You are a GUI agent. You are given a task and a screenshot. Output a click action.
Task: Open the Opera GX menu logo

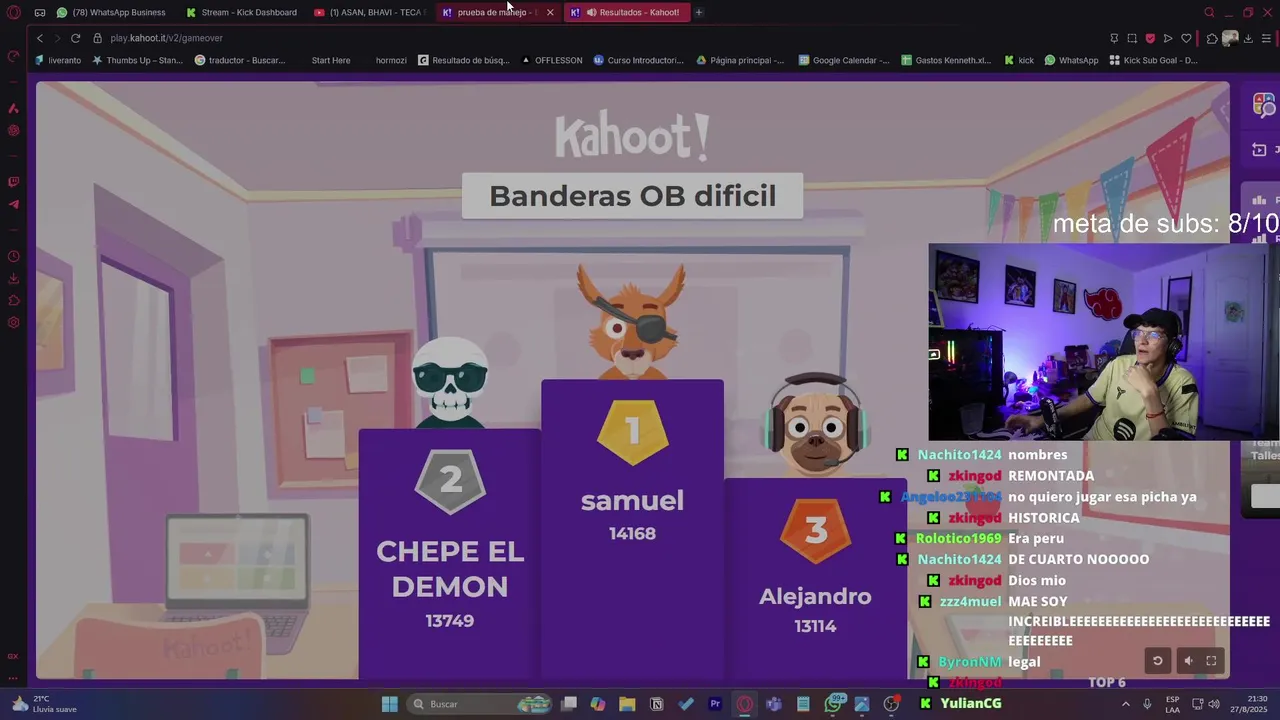14,12
